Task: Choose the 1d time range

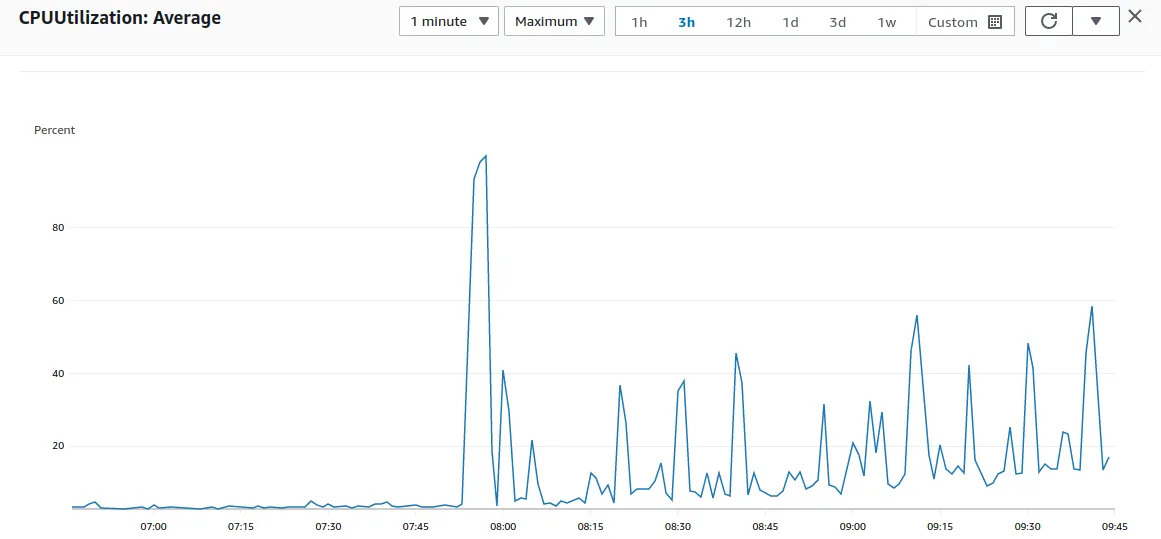Action: 791,21
